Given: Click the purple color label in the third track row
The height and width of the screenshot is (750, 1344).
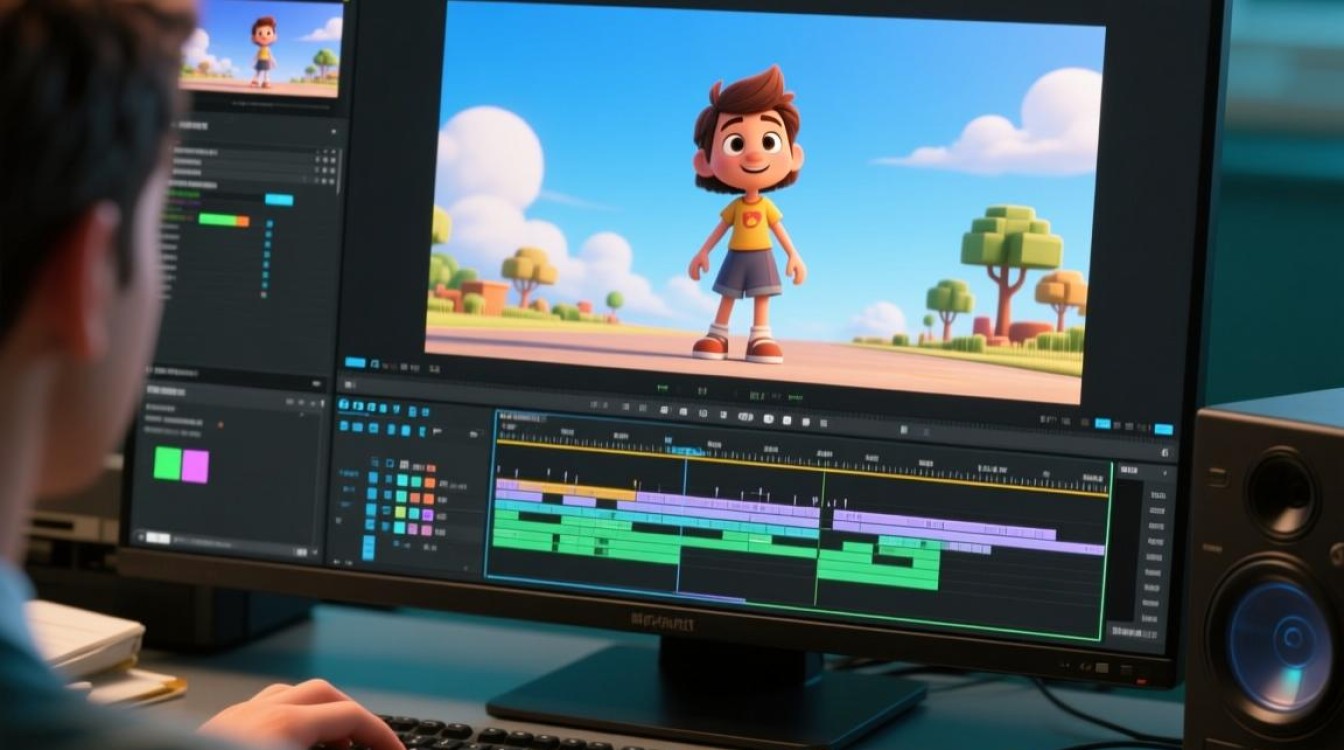Looking at the screenshot, I should 428,514.
